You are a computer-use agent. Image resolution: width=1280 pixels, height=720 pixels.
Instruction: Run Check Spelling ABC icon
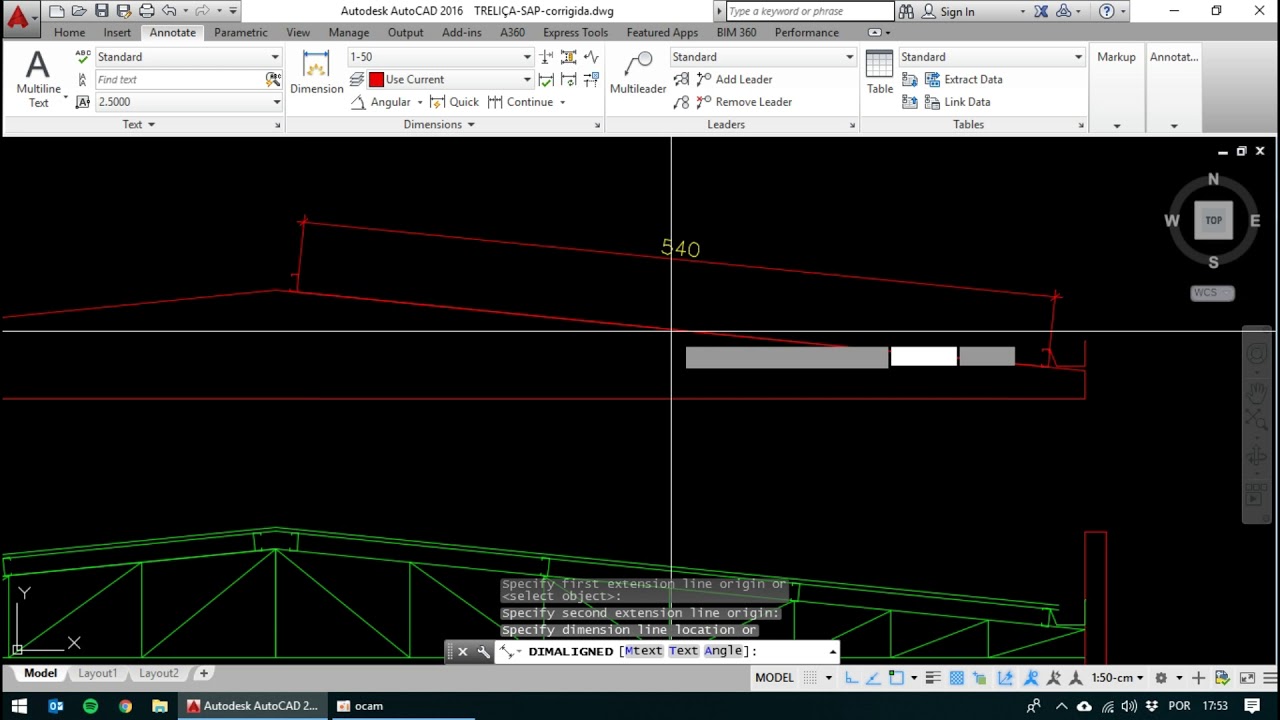point(83,57)
